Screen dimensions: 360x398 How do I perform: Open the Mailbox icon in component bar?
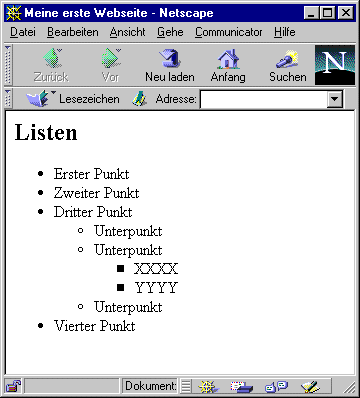coord(242,387)
